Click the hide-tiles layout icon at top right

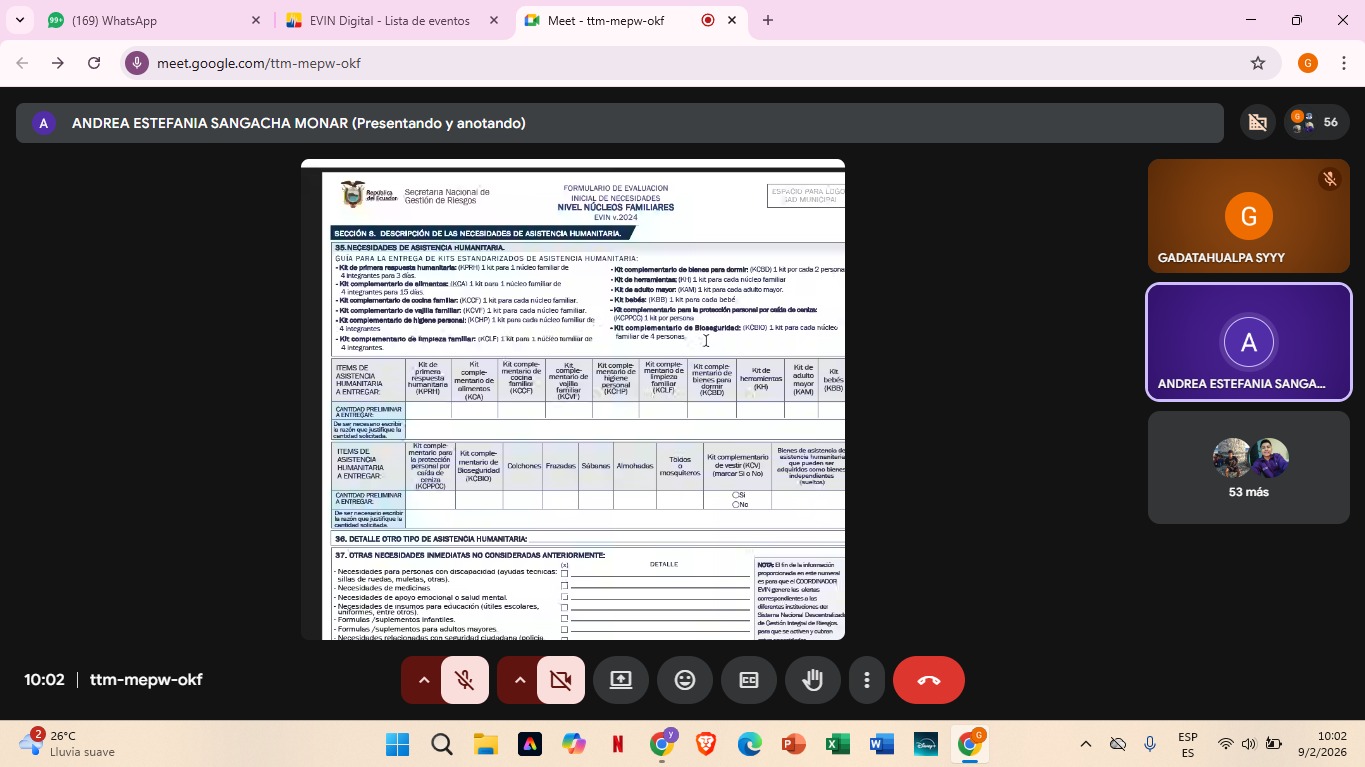(1257, 123)
